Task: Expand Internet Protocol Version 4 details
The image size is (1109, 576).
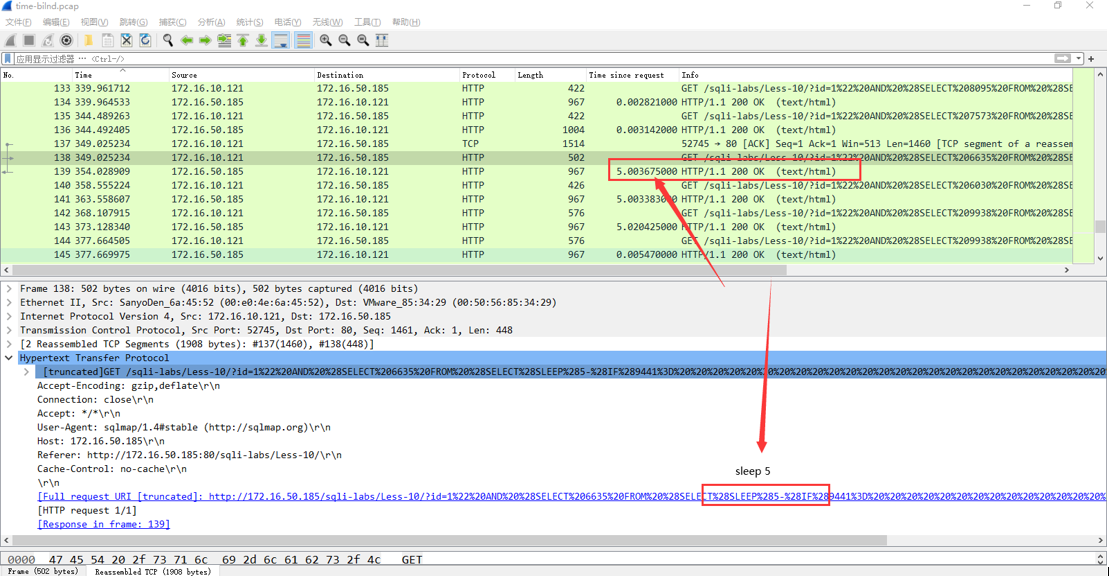Action: (9, 316)
